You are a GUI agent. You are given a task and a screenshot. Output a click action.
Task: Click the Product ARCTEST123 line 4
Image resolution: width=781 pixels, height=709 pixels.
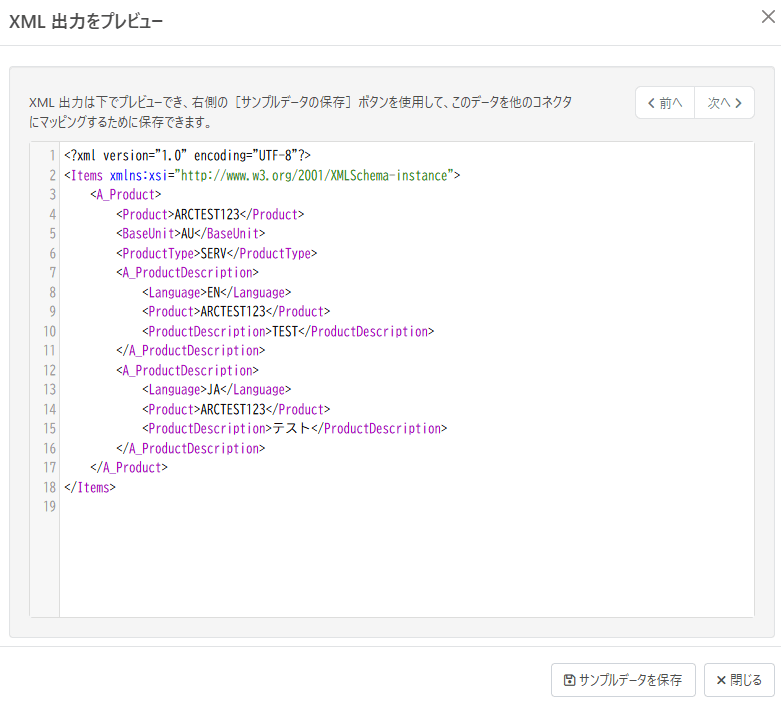tap(210, 214)
